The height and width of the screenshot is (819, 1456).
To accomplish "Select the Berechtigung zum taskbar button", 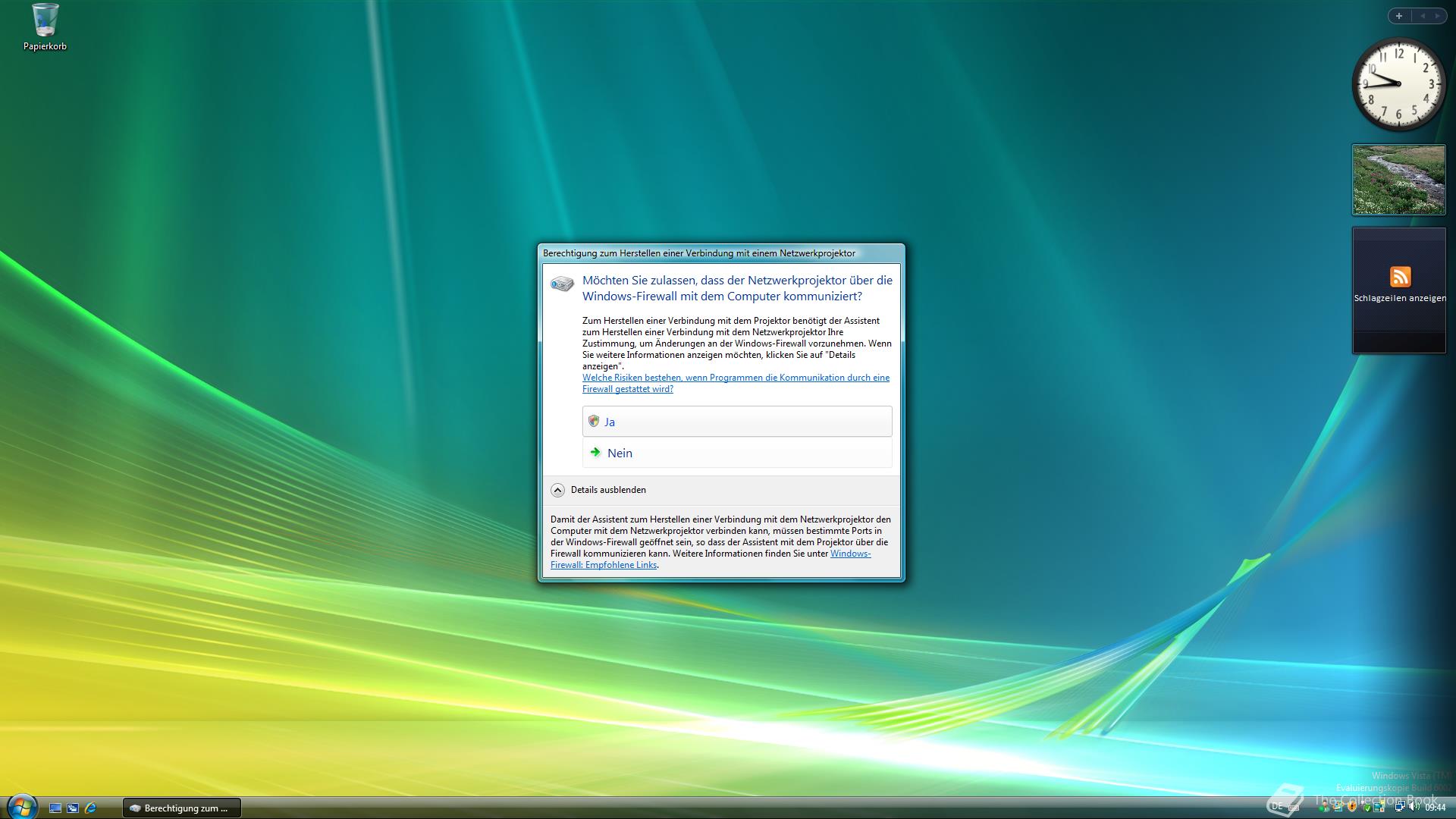I will (x=181, y=808).
